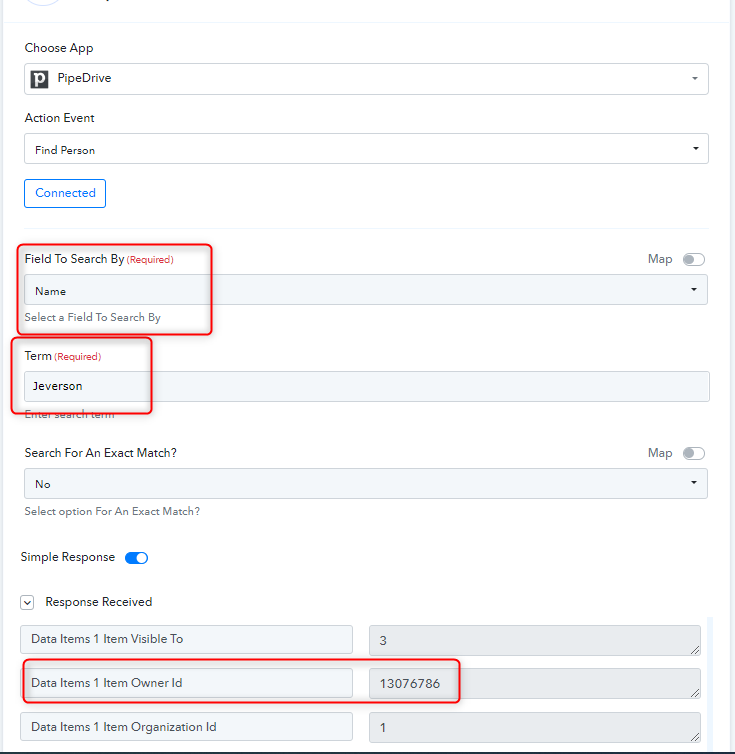Toggle Map switch for Field To Search By

(x=694, y=260)
